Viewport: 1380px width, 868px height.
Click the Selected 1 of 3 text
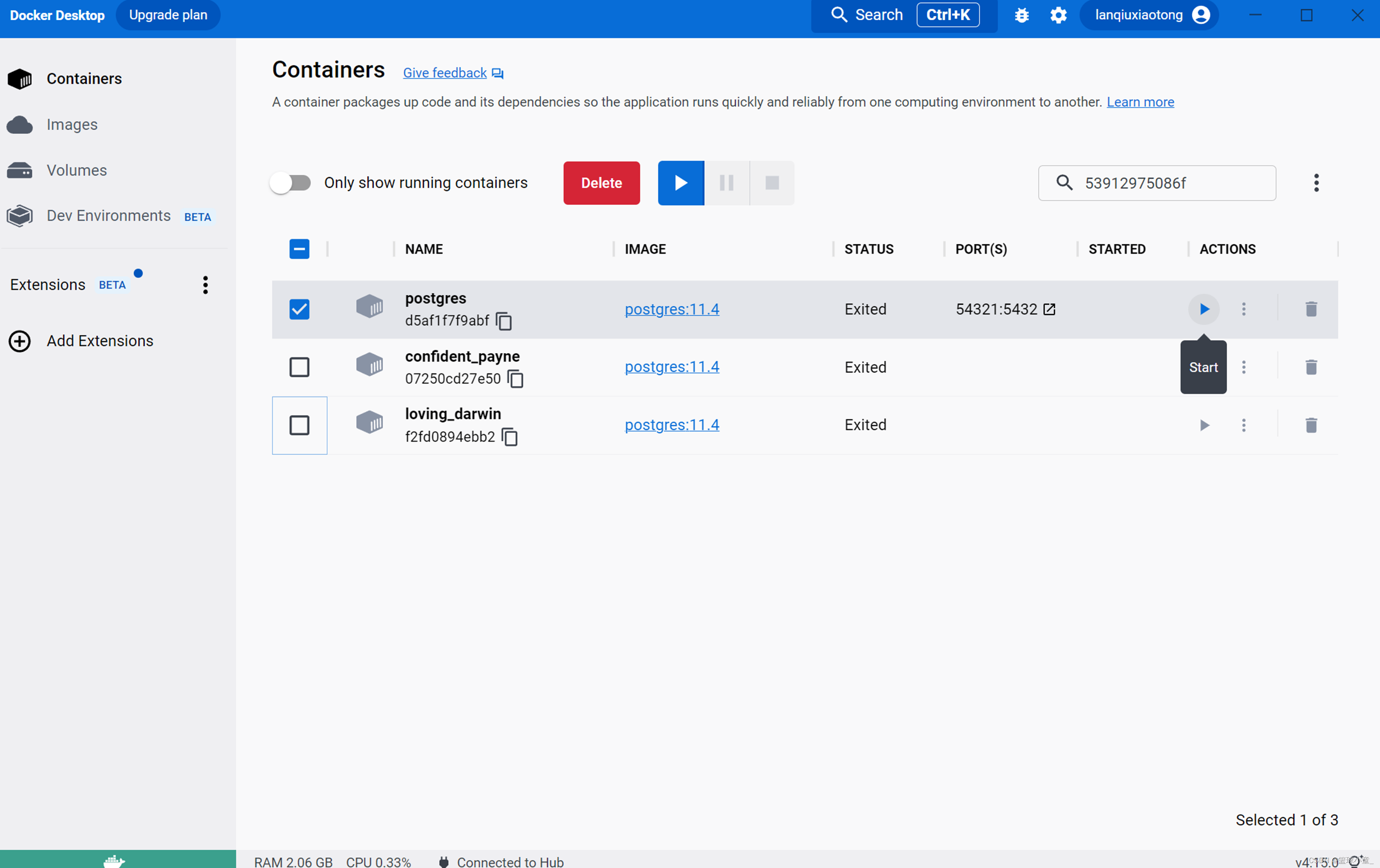point(1287,820)
